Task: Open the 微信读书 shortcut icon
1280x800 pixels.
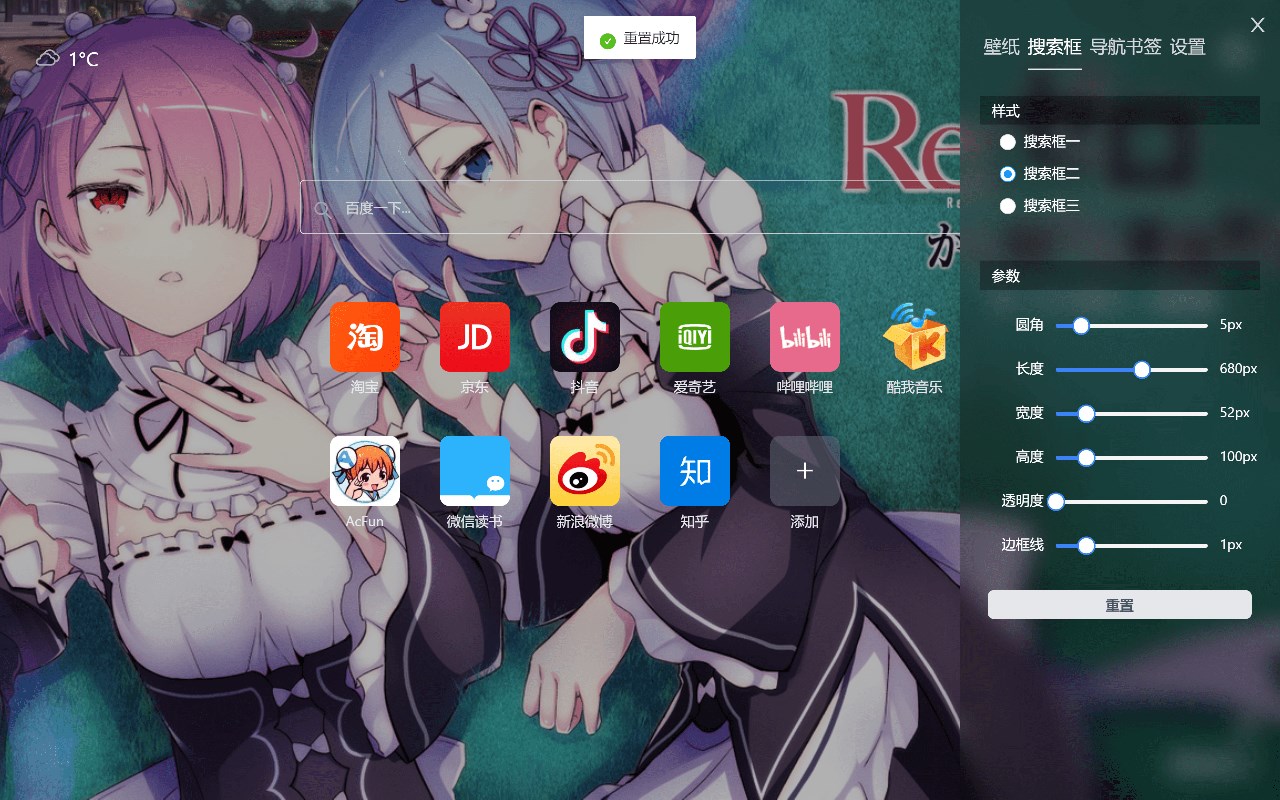Action: [x=475, y=471]
